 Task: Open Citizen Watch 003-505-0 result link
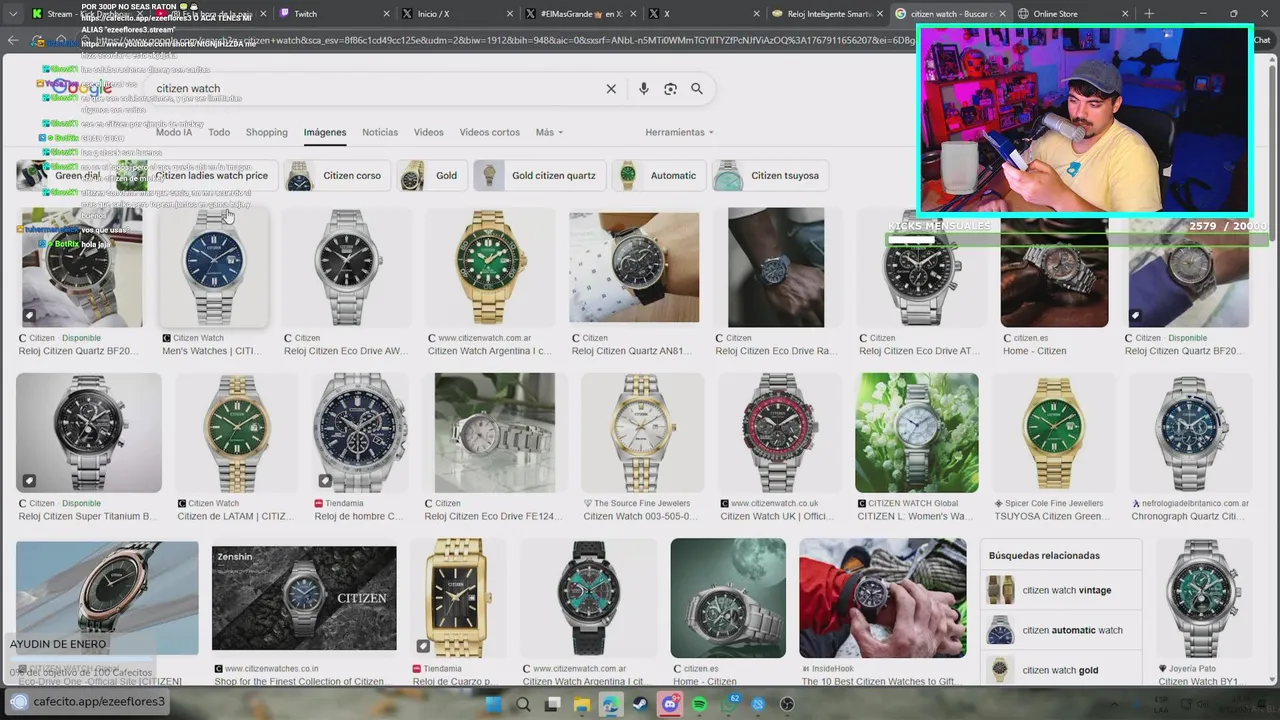640,517
